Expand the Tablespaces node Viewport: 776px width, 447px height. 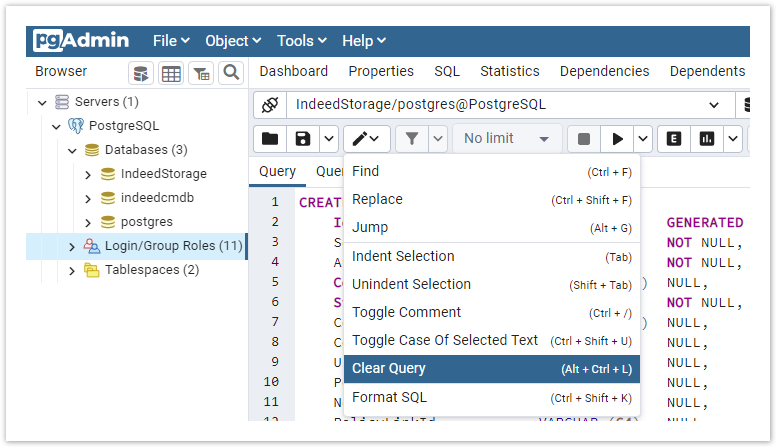click(72, 270)
